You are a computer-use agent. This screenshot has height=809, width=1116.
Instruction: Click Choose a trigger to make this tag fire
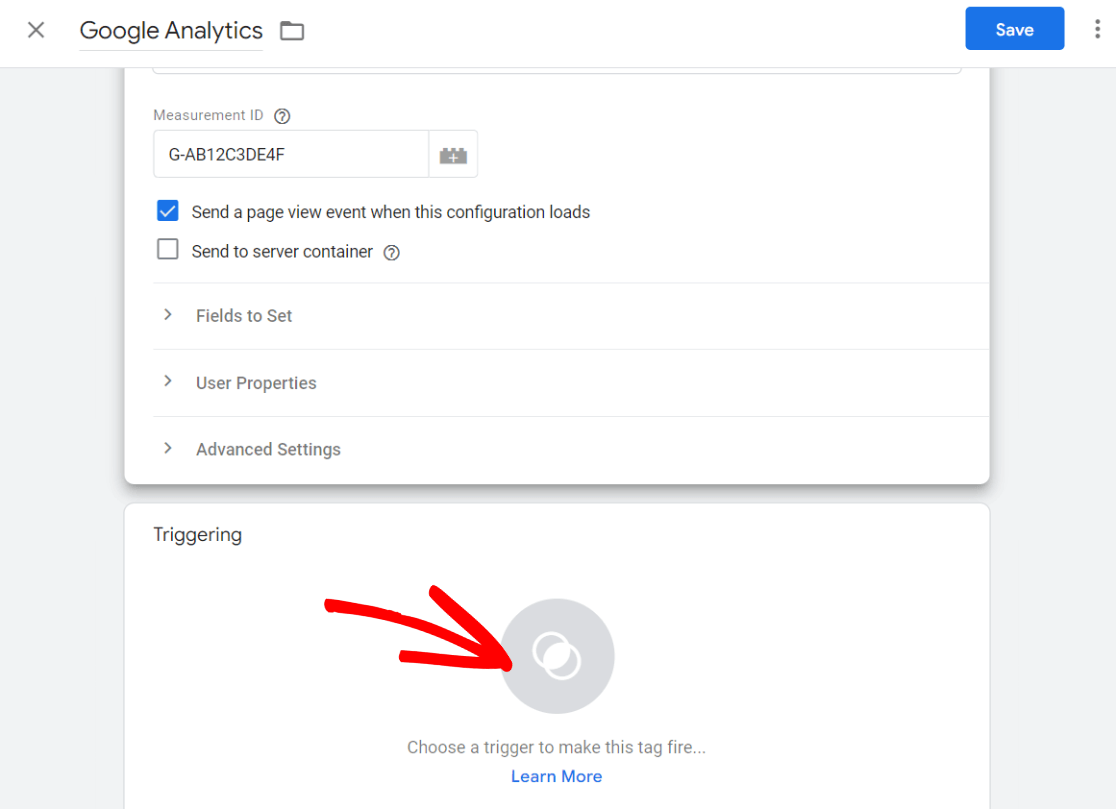[x=556, y=747]
